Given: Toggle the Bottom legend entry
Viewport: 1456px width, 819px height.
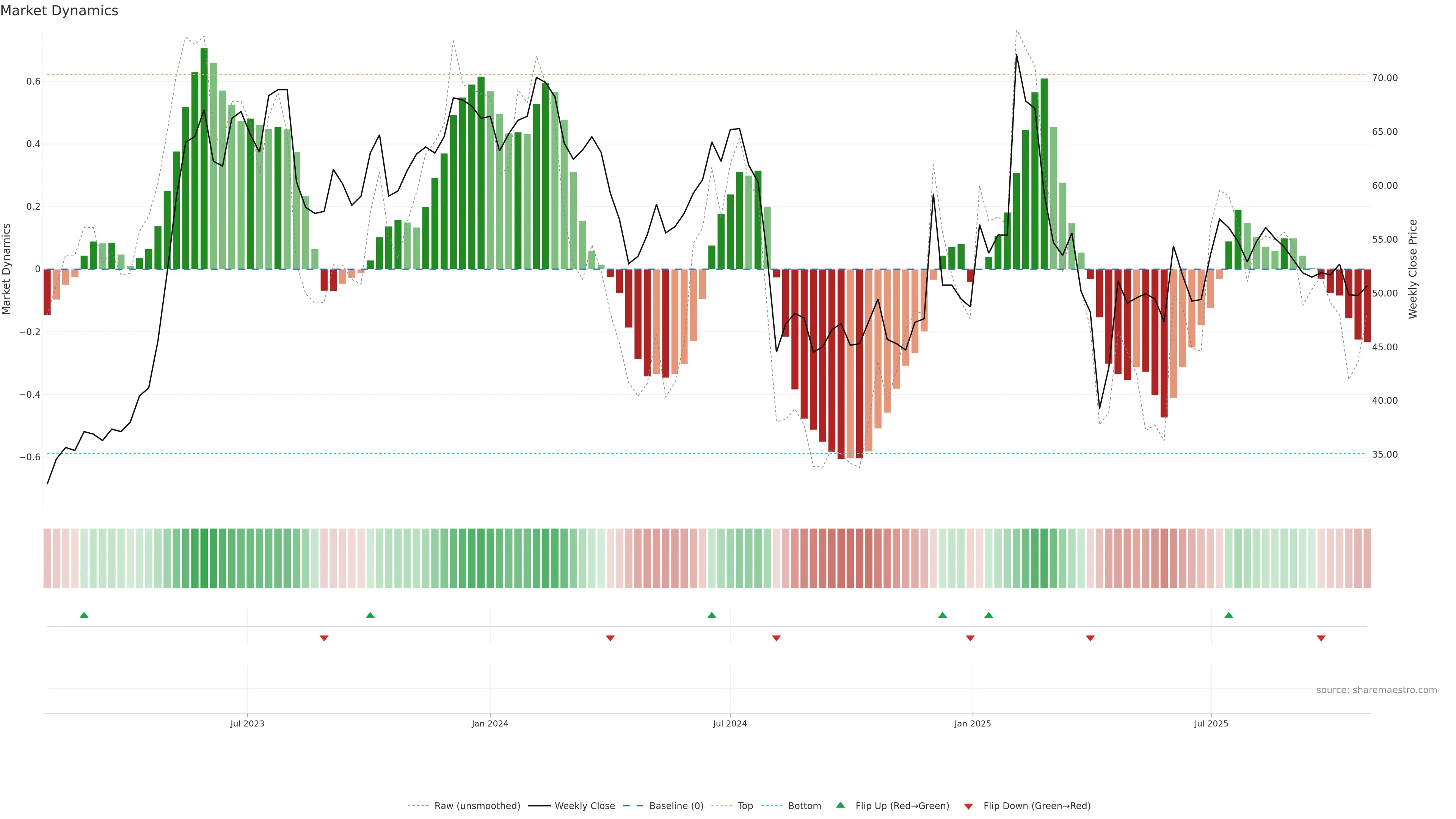Looking at the screenshot, I should [804, 806].
